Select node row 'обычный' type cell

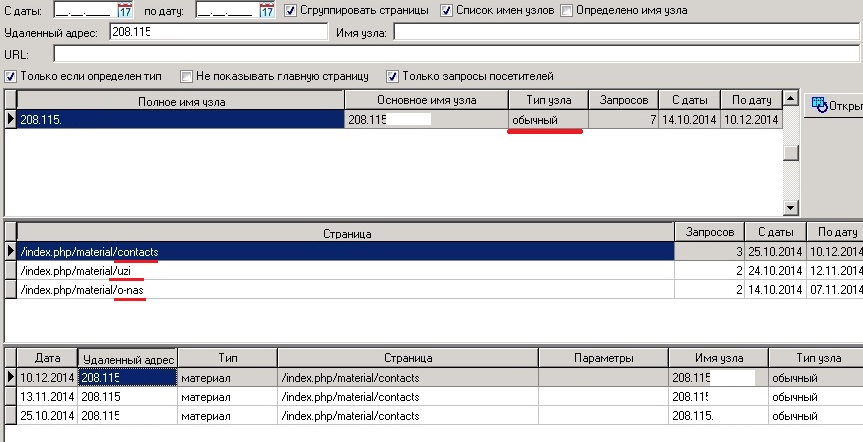(x=548, y=119)
